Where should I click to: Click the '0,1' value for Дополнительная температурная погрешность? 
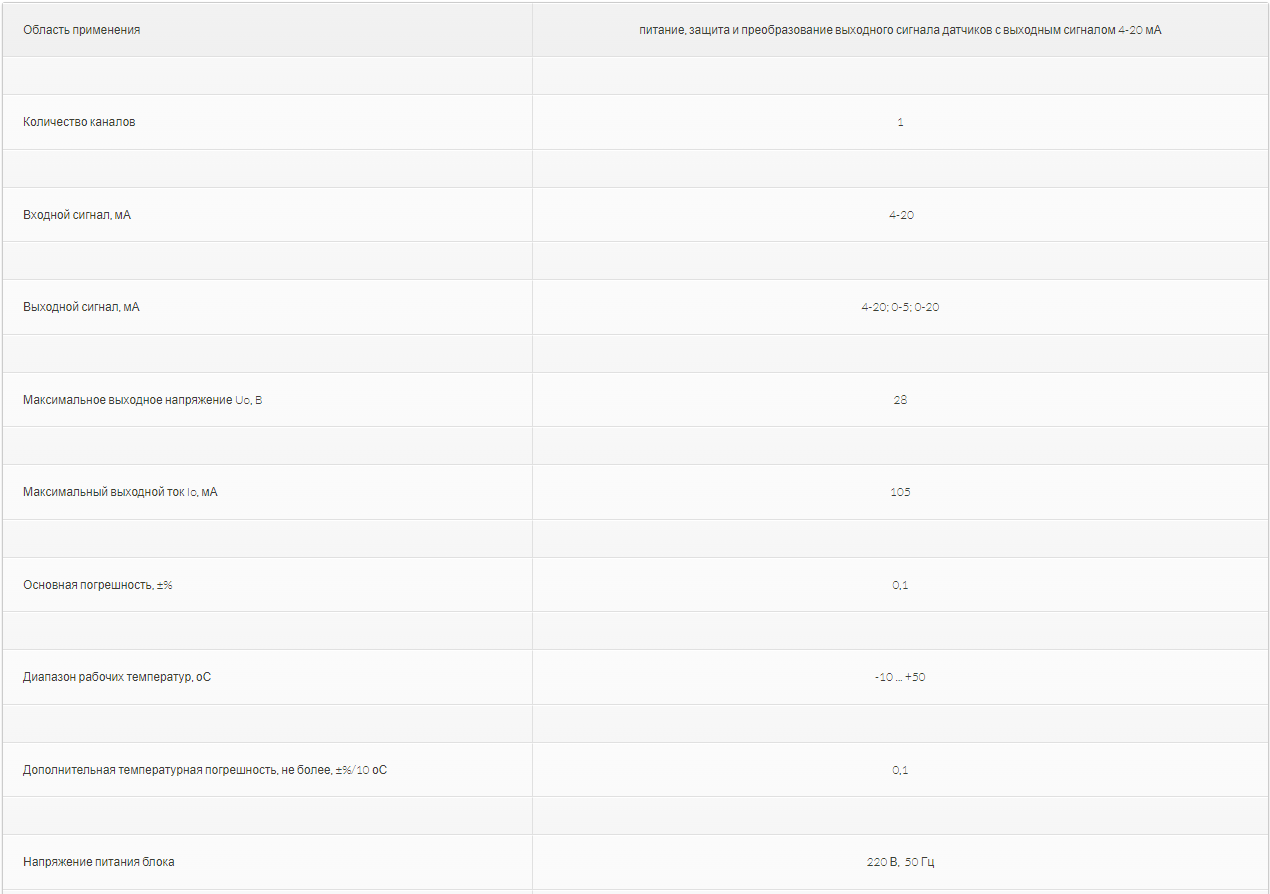point(900,770)
